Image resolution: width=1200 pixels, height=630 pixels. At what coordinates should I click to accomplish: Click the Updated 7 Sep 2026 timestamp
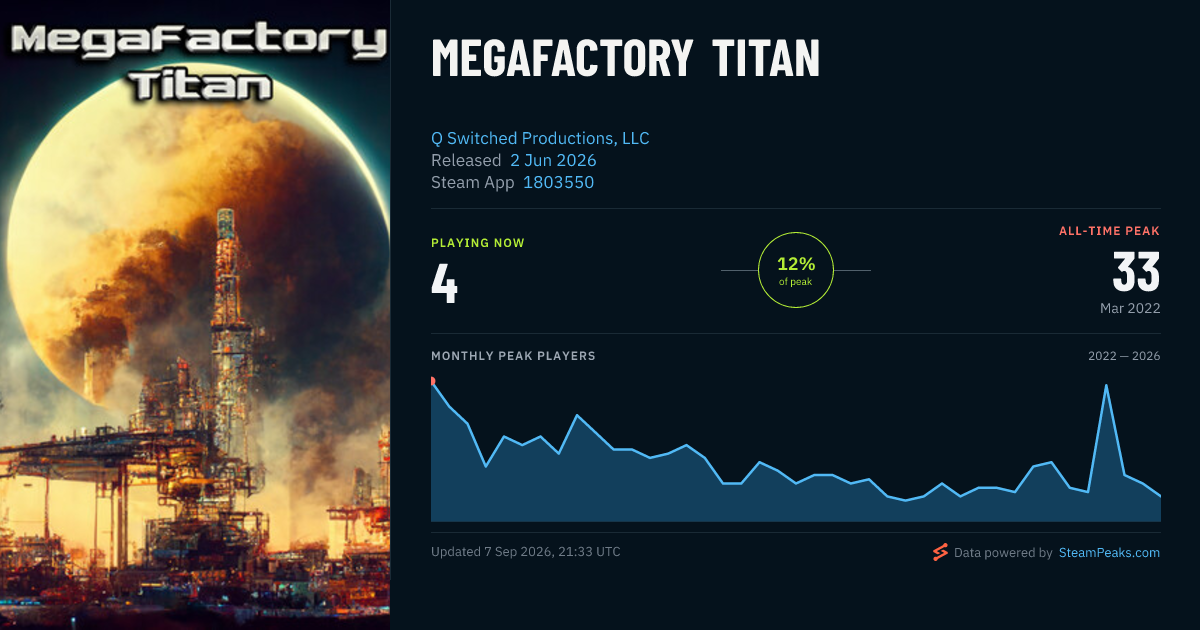(526, 551)
